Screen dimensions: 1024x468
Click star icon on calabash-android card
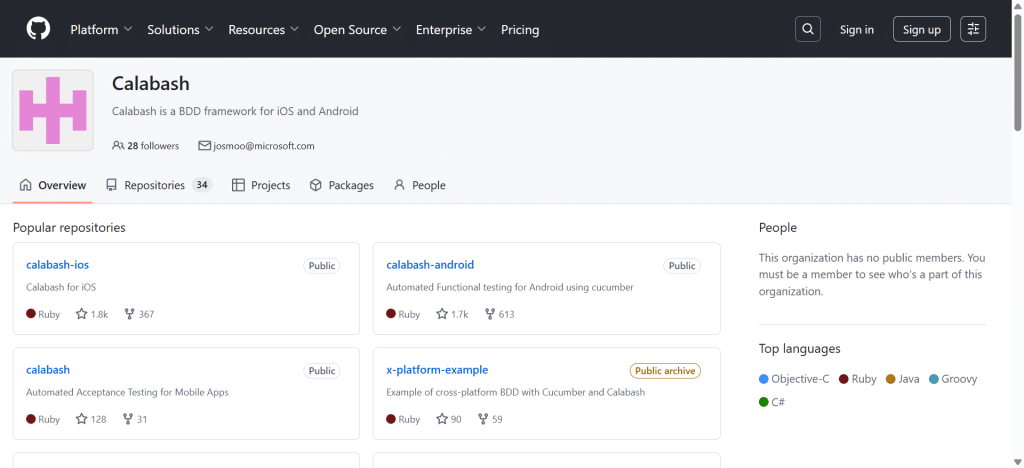tap(442, 314)
